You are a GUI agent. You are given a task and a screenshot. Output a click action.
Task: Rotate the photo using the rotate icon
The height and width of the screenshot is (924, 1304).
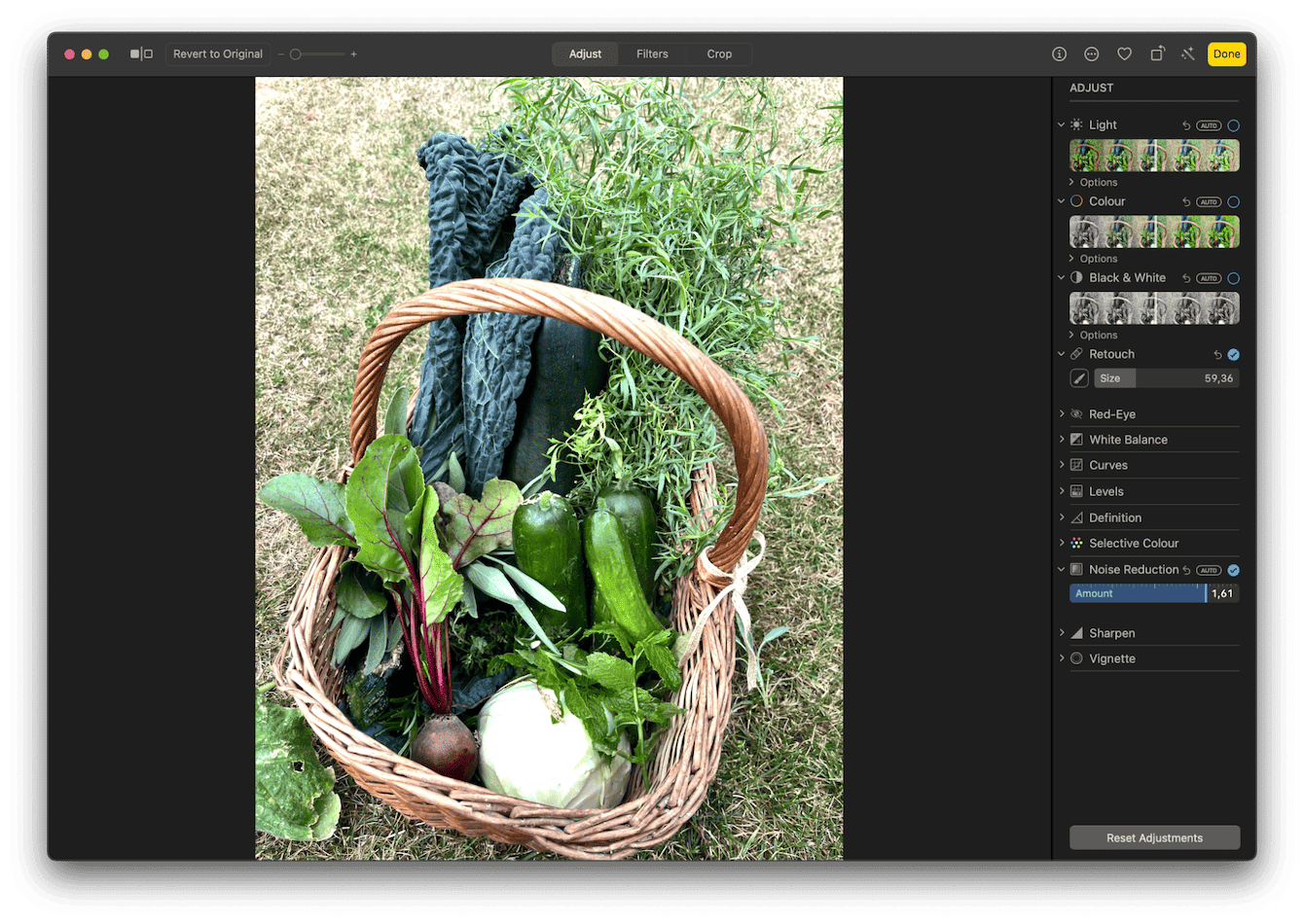(1157, 53)
